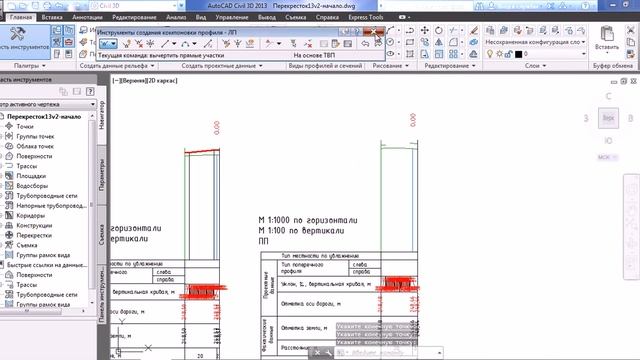The image size is (640, 360).
Task: Click the Вставить paste button
Action: point(607,39)
